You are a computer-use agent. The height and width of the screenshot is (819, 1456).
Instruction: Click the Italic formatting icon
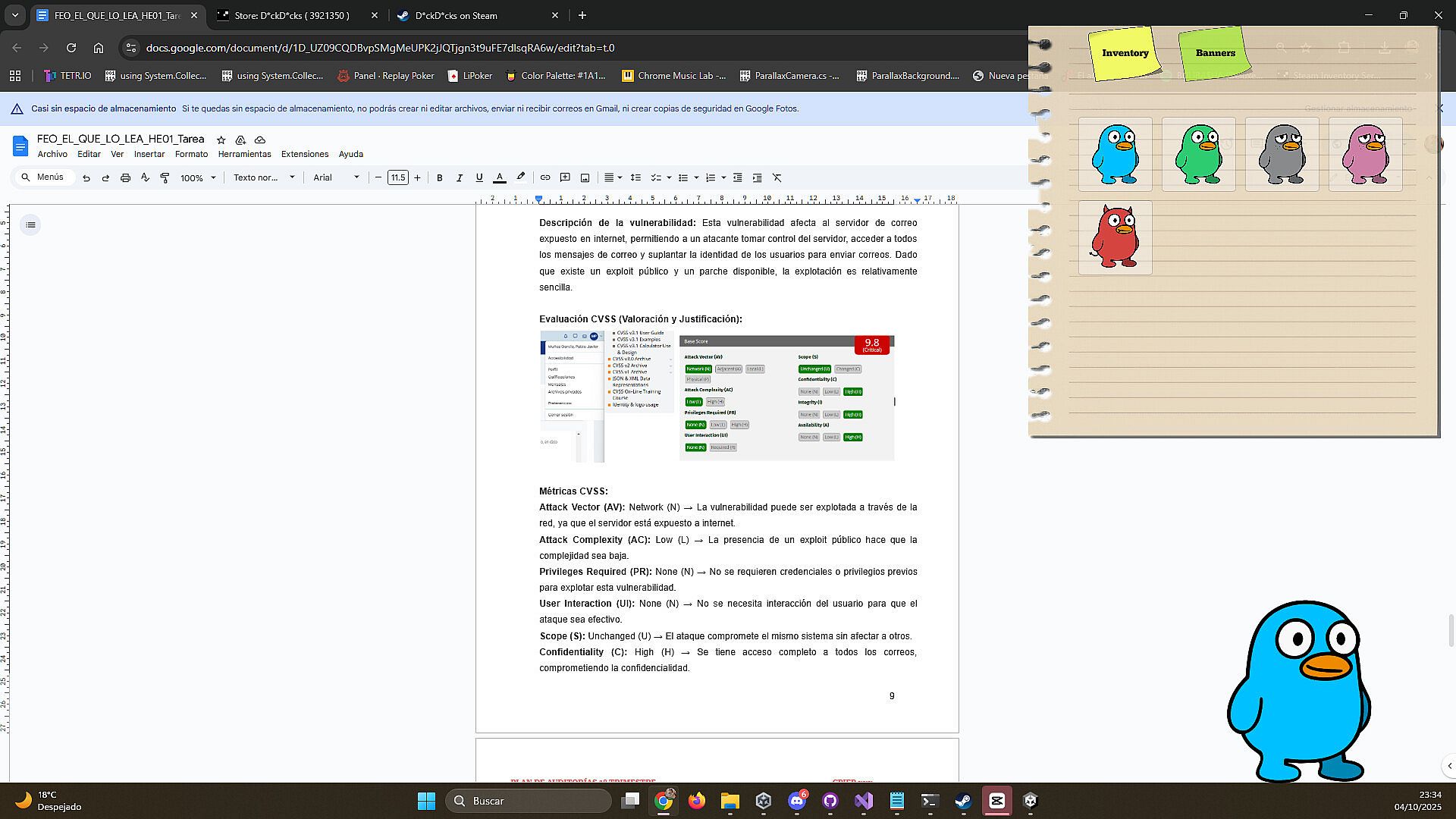459,177
